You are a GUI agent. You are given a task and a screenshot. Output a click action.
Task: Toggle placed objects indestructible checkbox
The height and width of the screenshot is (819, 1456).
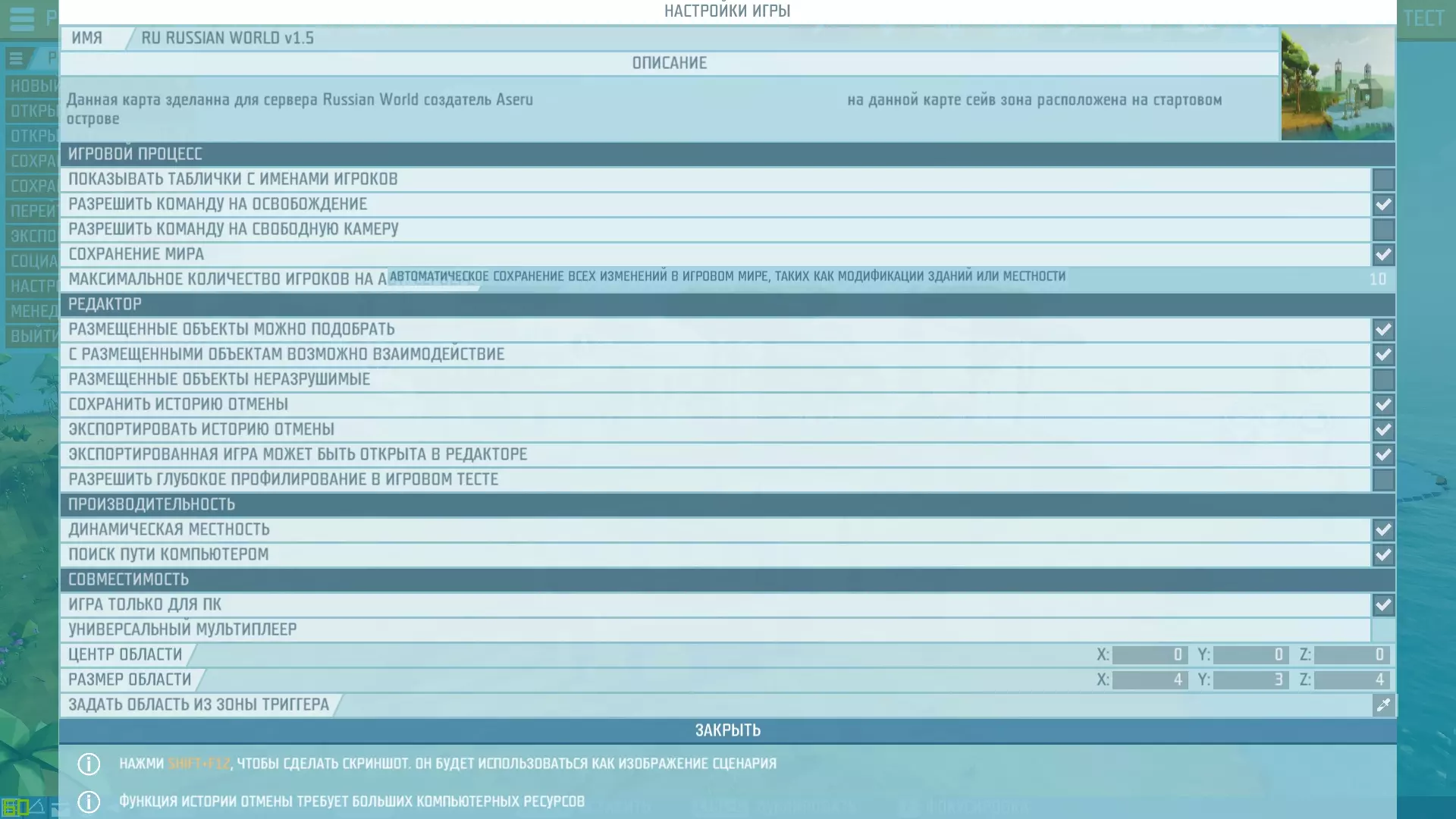(1383, 380)
